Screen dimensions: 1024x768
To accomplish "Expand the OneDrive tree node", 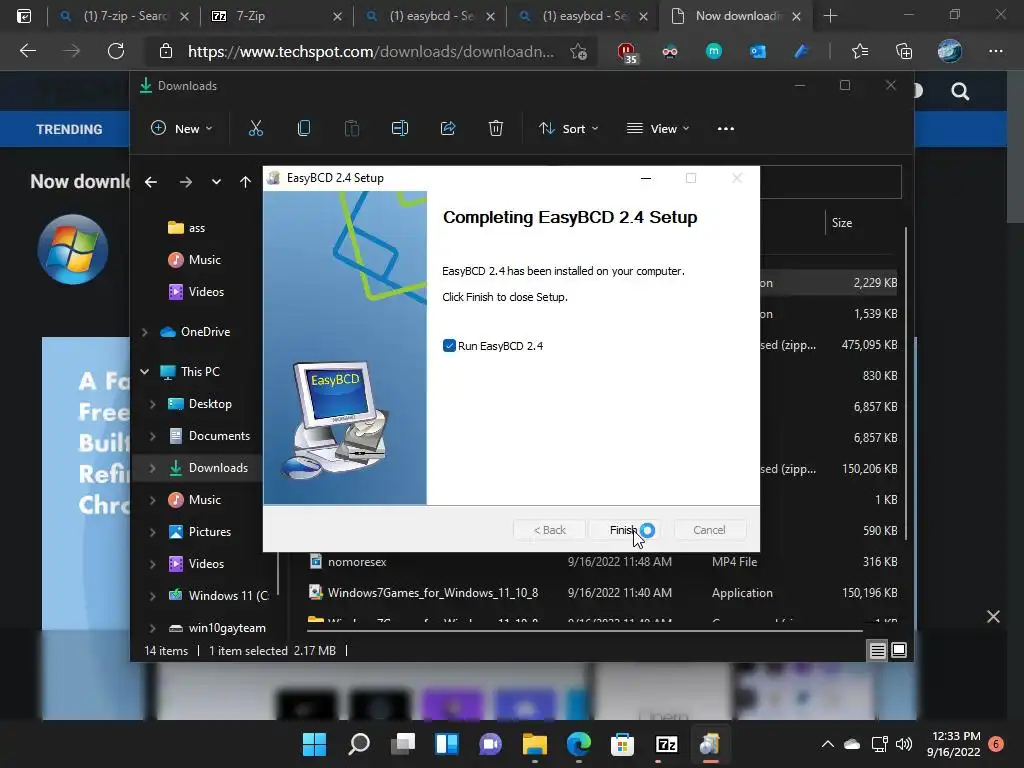I will pyautogui.click(x=144, y=332).
